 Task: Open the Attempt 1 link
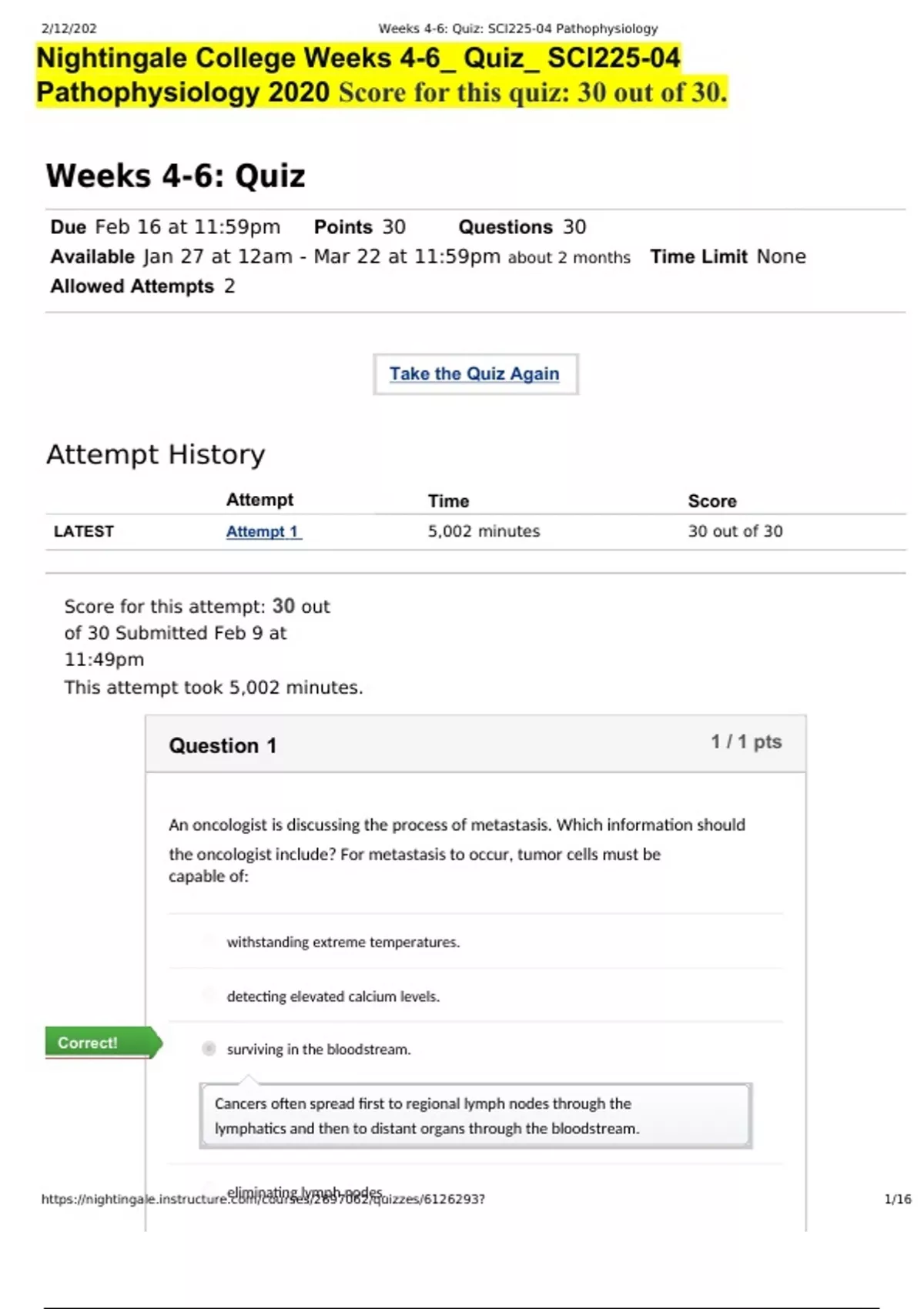pos(263,531)
